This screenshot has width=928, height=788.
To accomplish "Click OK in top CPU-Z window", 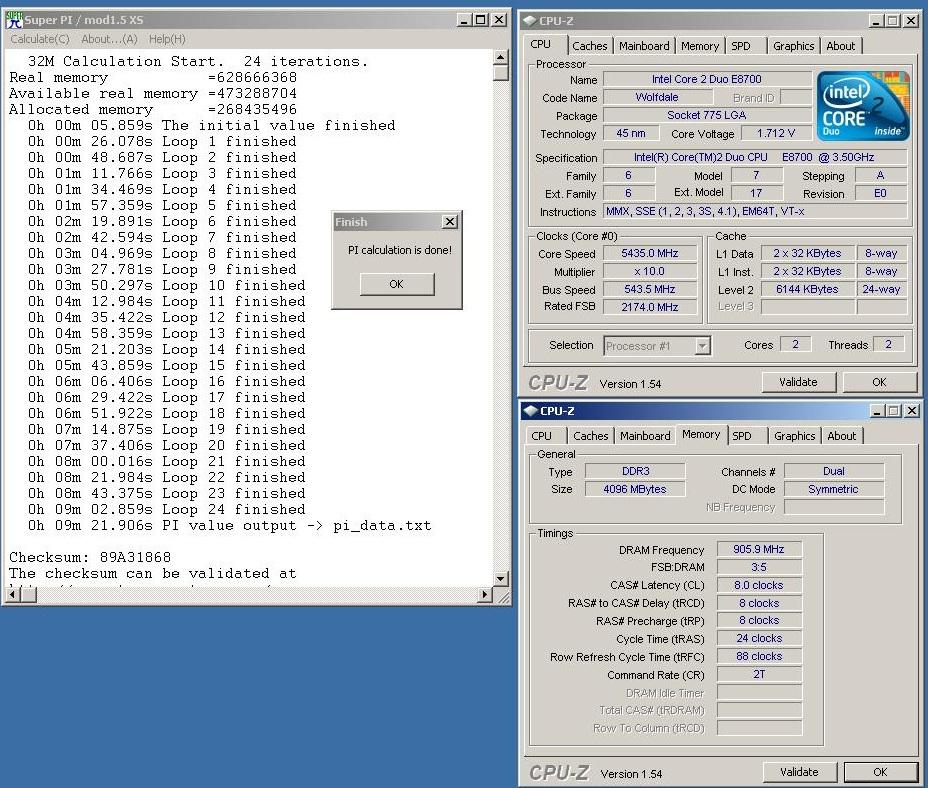I will pyautogui.click(x=879, y=382).
